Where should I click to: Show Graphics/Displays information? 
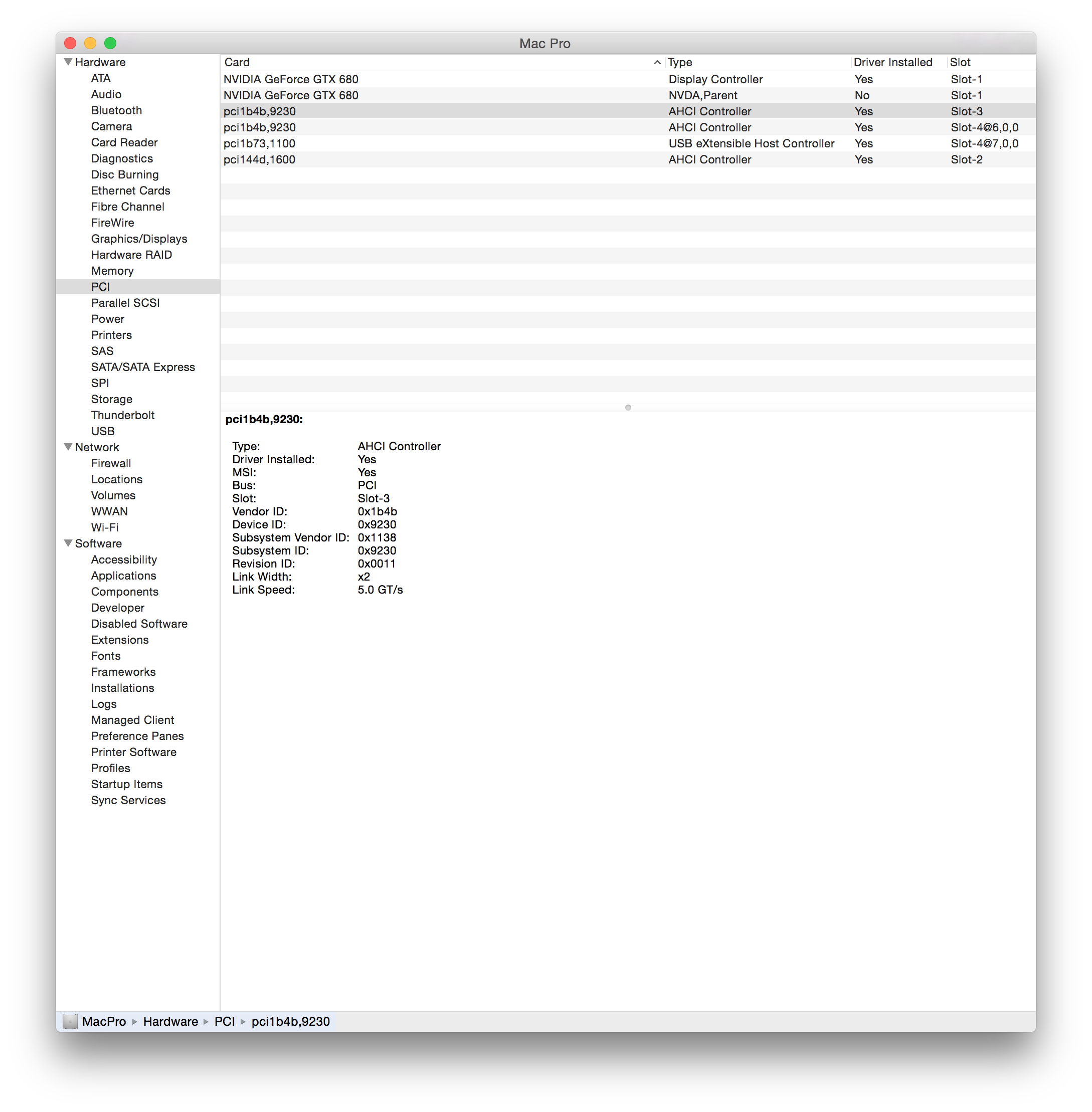[139, 239]
